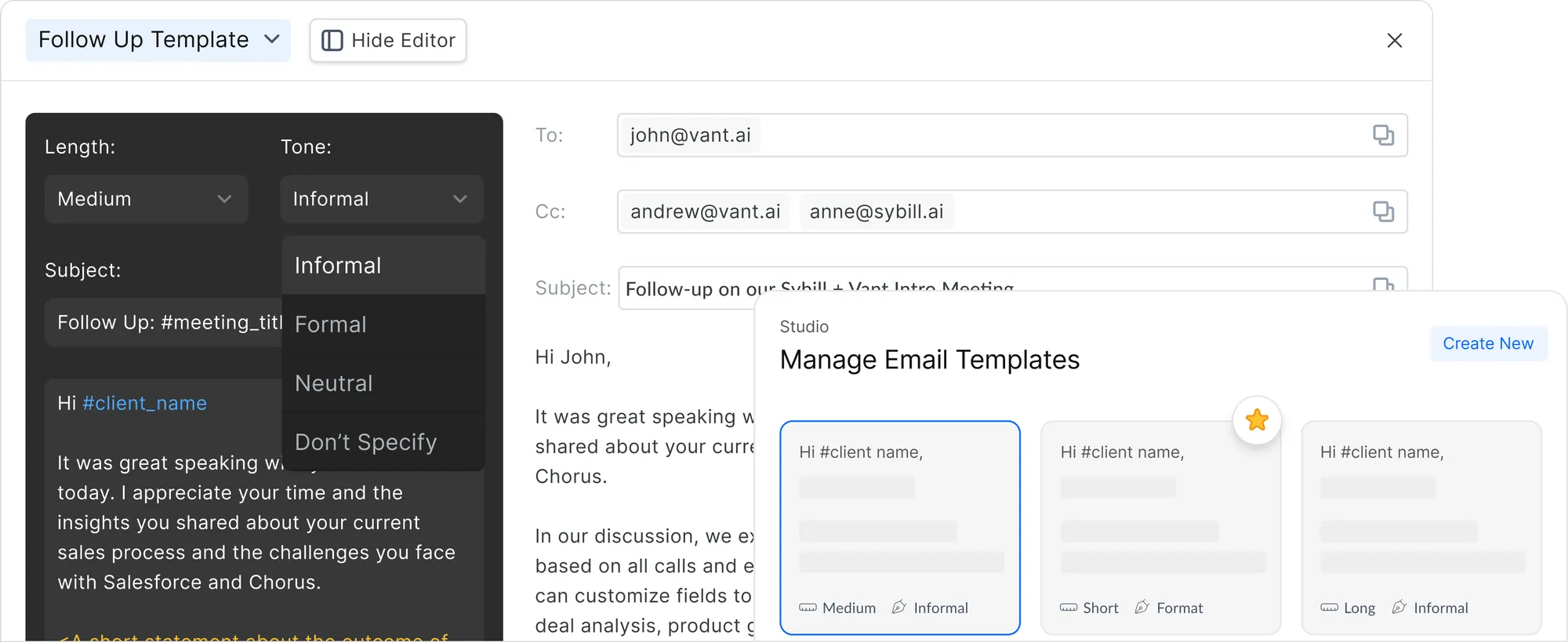
Task: Click the Hide Editor button
Action: pos(388,40)
